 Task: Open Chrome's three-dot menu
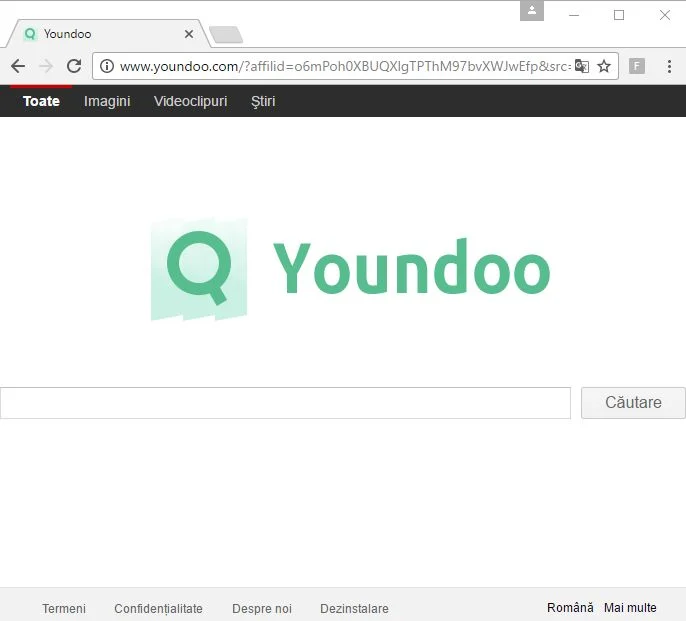(669, 66)
